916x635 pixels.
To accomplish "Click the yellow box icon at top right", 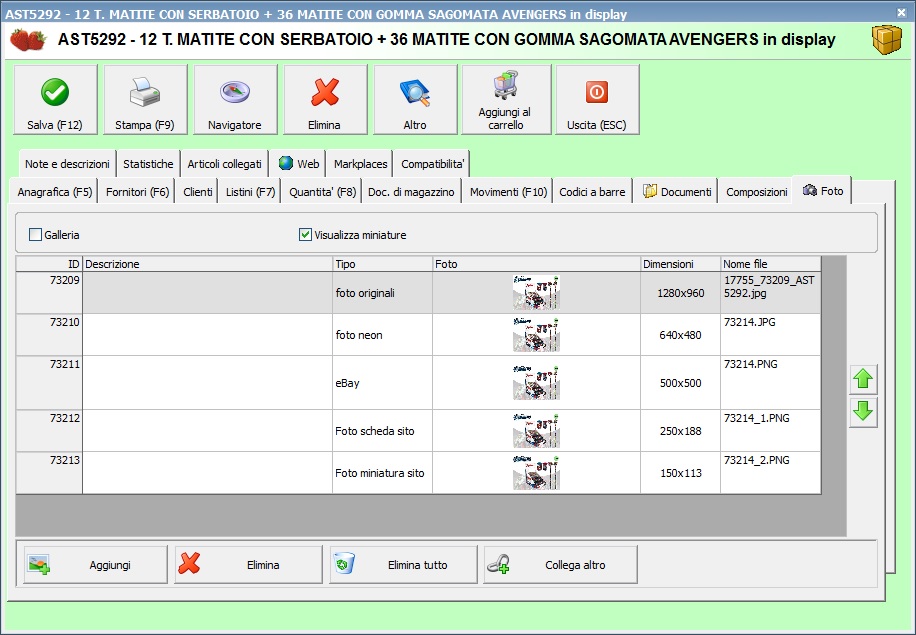I will point(887,40).
